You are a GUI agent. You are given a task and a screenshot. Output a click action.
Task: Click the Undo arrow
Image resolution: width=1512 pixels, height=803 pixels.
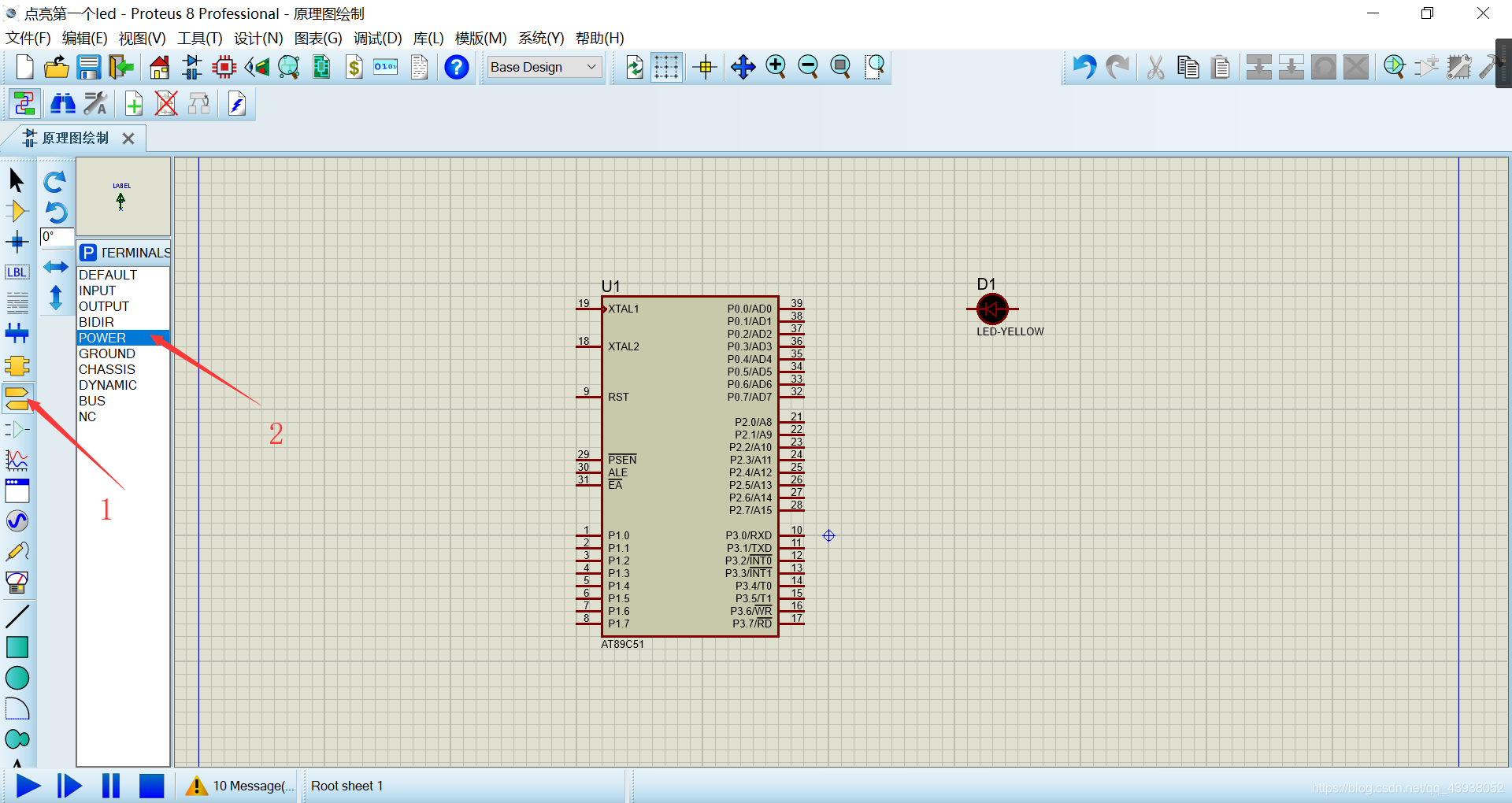point(1084,67)
